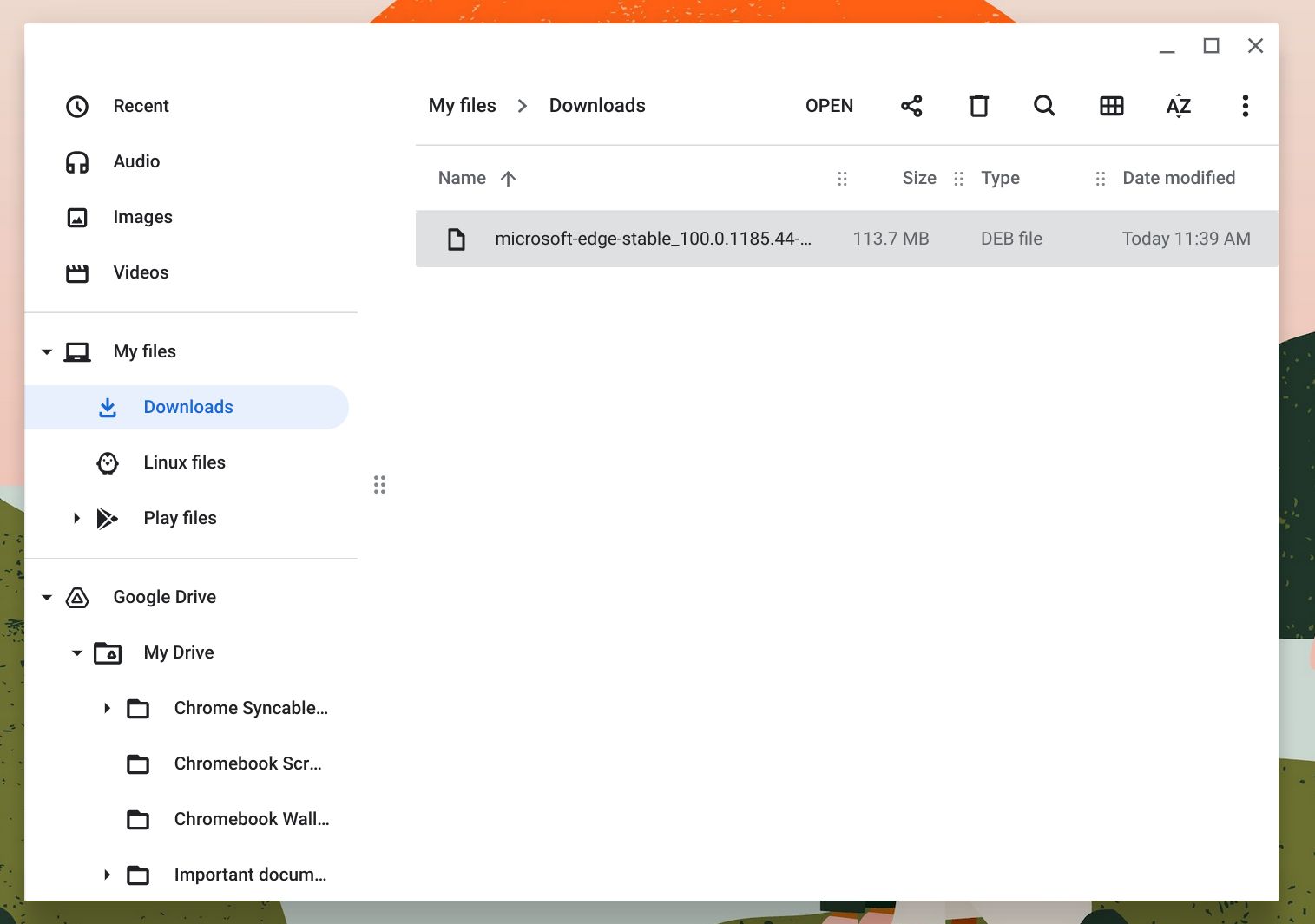
Task: Open the A-Z sort options
Action: [1178, 105]
